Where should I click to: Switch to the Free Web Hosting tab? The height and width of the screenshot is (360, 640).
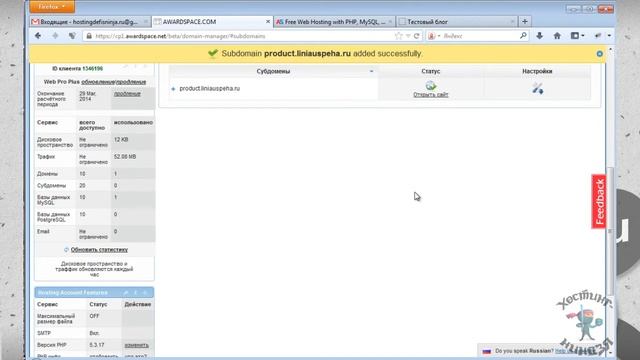point(334,22)
